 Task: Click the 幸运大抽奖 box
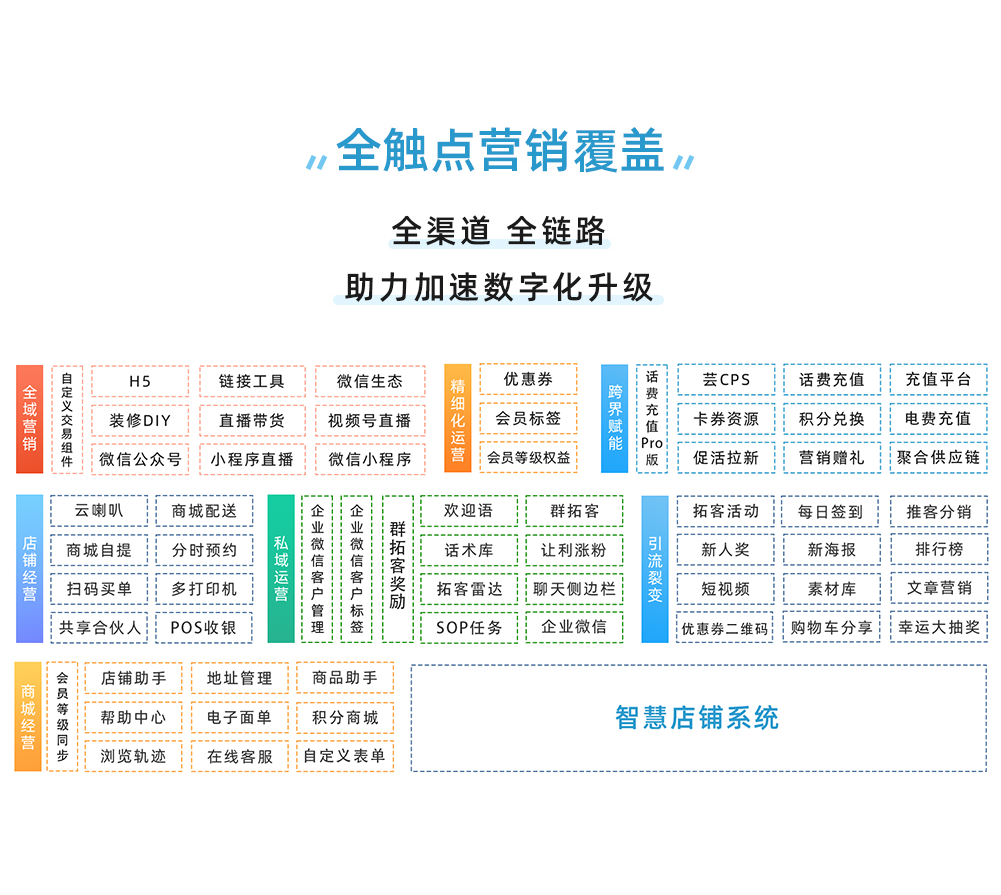coord(939,627)
